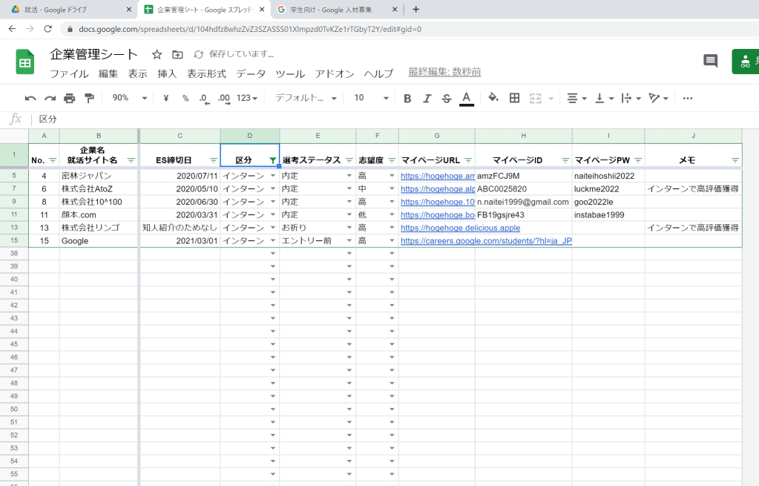Open filter on 志望度 column
This screenshot has height=486, width=759.
pos(392,160)
